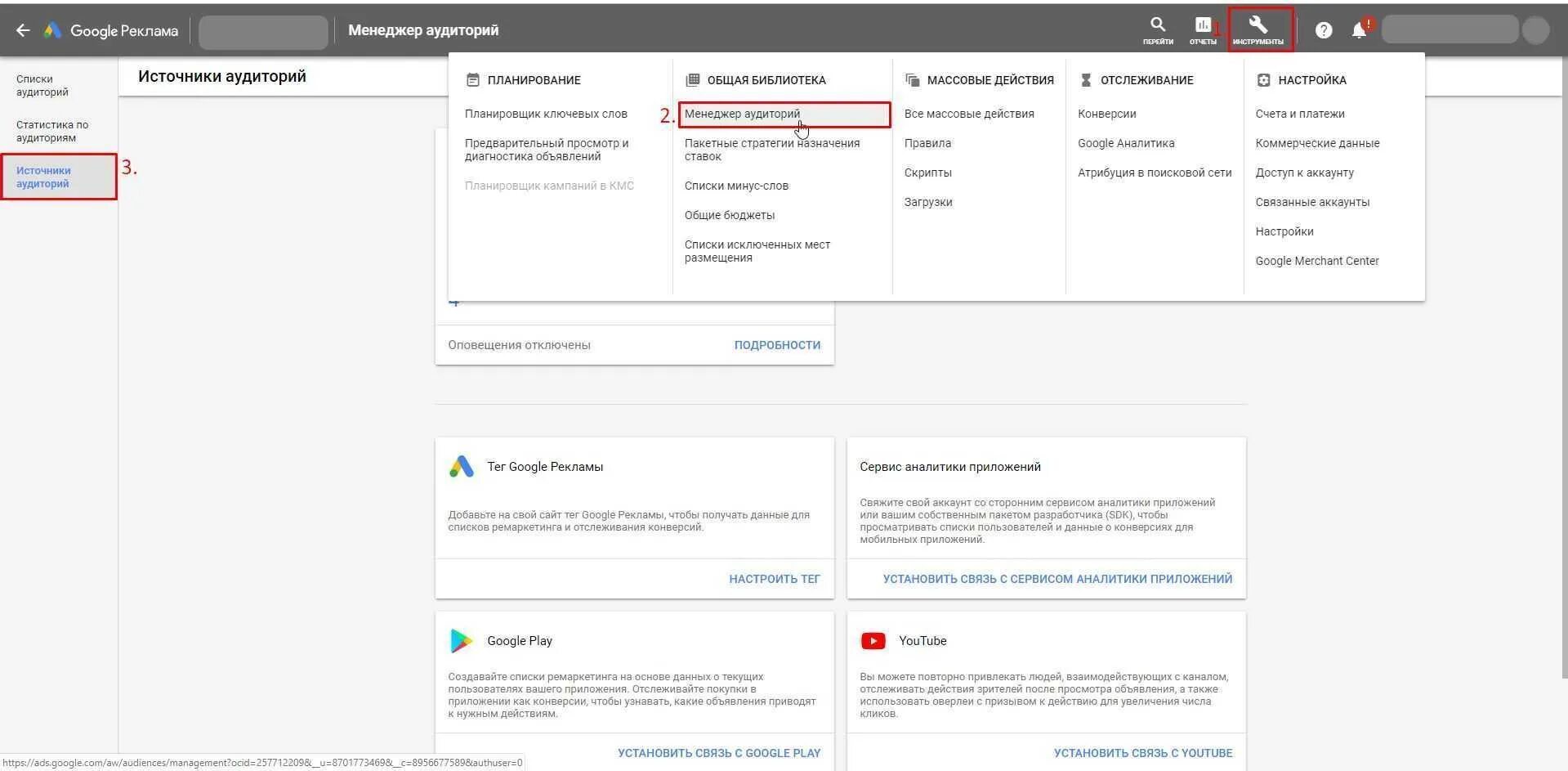Click the Оповещения отключены text
The height and width of the screenshot is (771, 1568).
click(x=519, y=345)
